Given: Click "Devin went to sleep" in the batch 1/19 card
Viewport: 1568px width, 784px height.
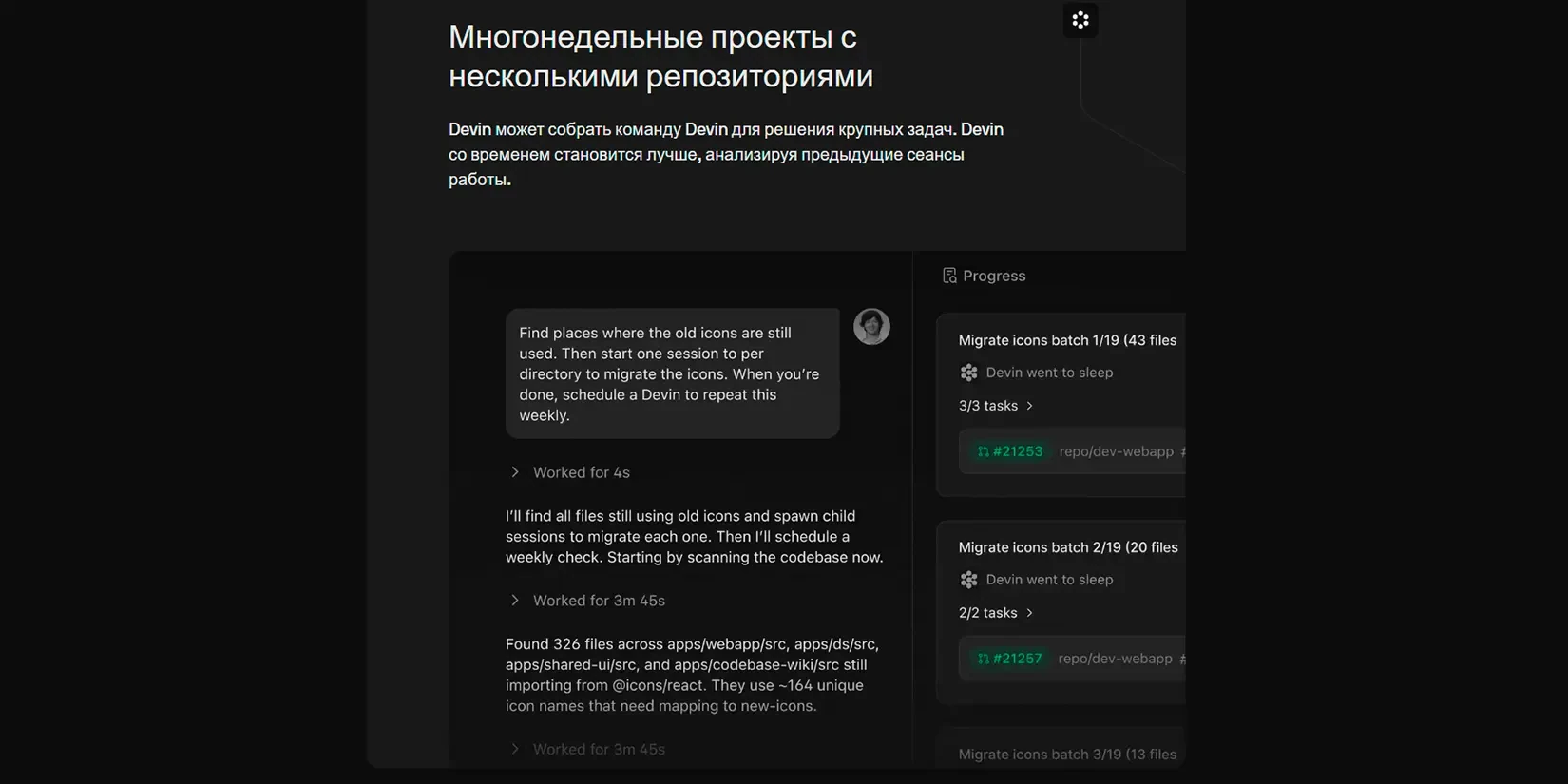Looking at the screenshot, I should 1049,373.
